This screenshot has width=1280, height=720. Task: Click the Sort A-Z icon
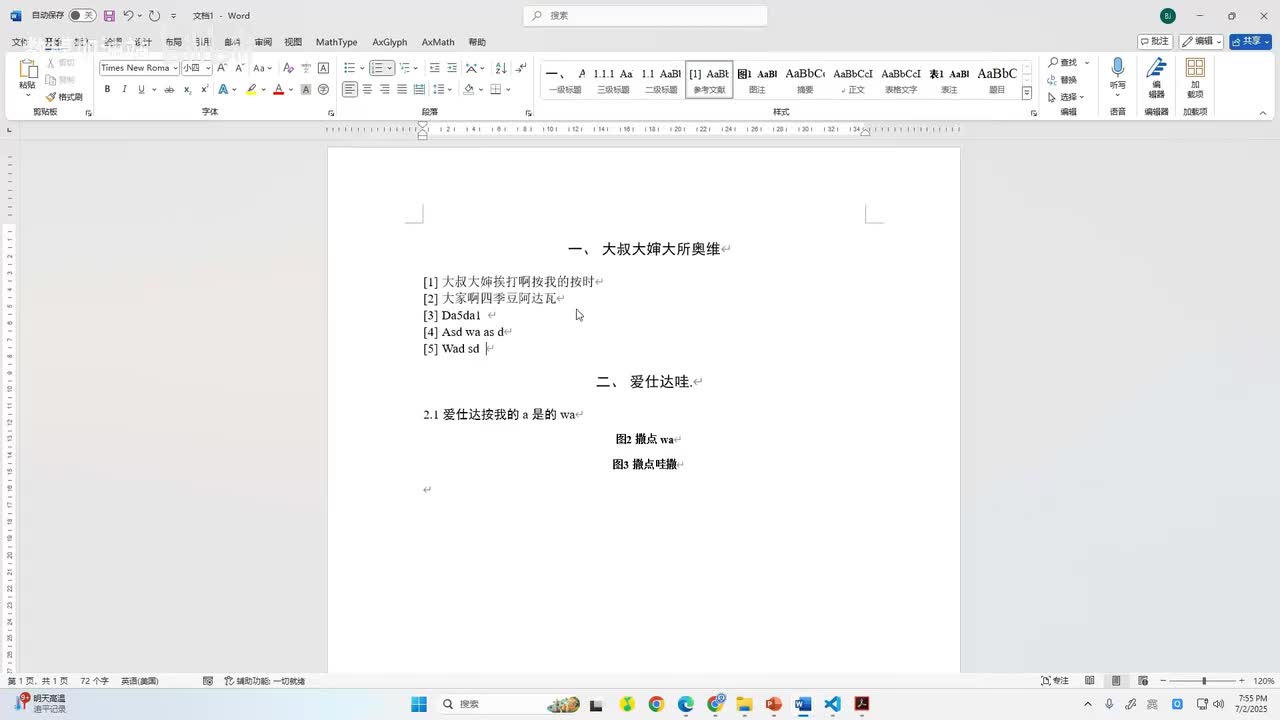pyautogui.click(x=500, y=68)
